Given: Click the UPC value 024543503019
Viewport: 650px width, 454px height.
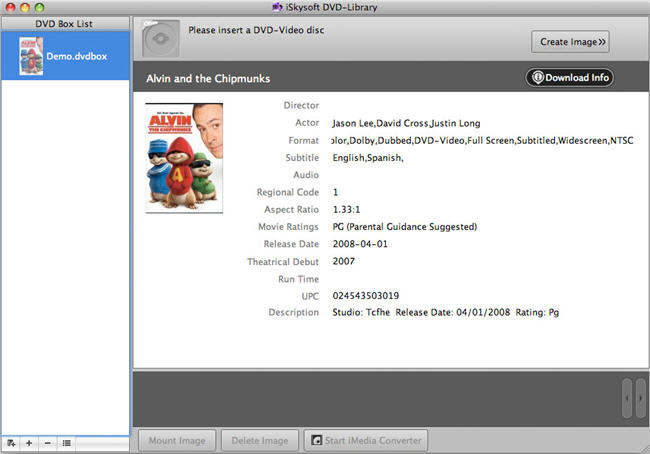Looking at the screenshot, I should [366, 296].
